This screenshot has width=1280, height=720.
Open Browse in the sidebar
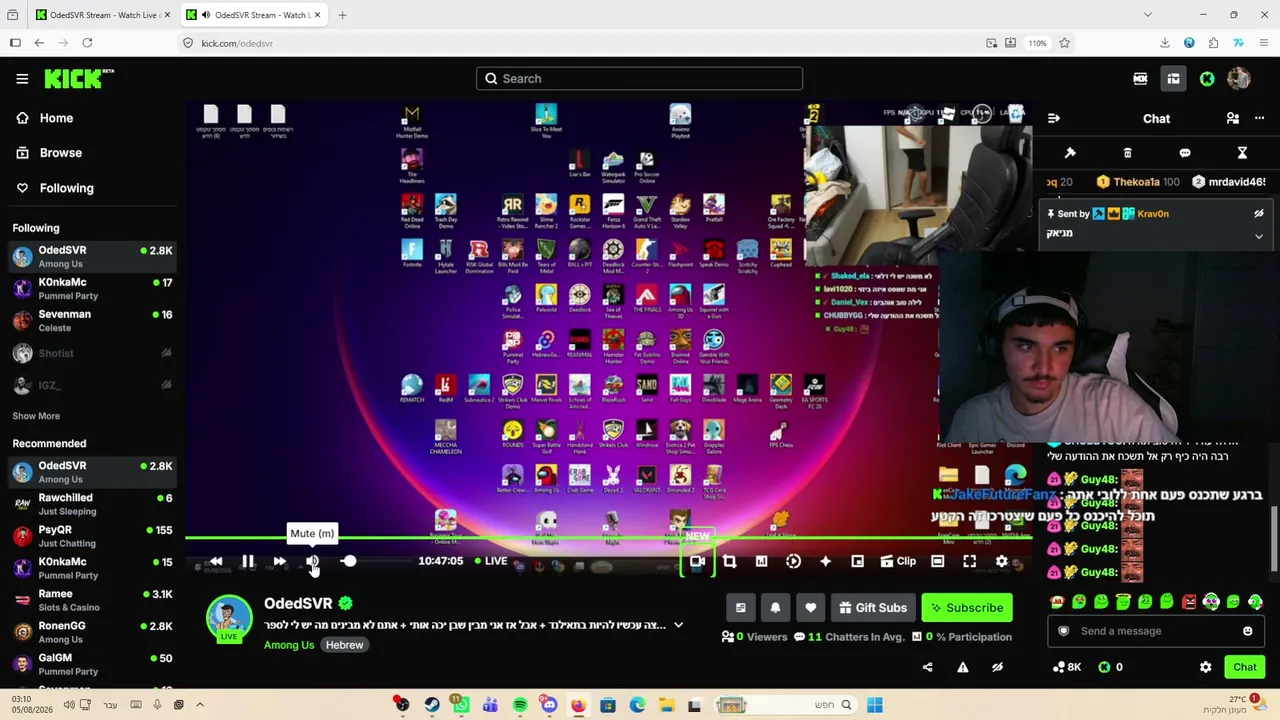pyautogui.click(x=93, y=153)
